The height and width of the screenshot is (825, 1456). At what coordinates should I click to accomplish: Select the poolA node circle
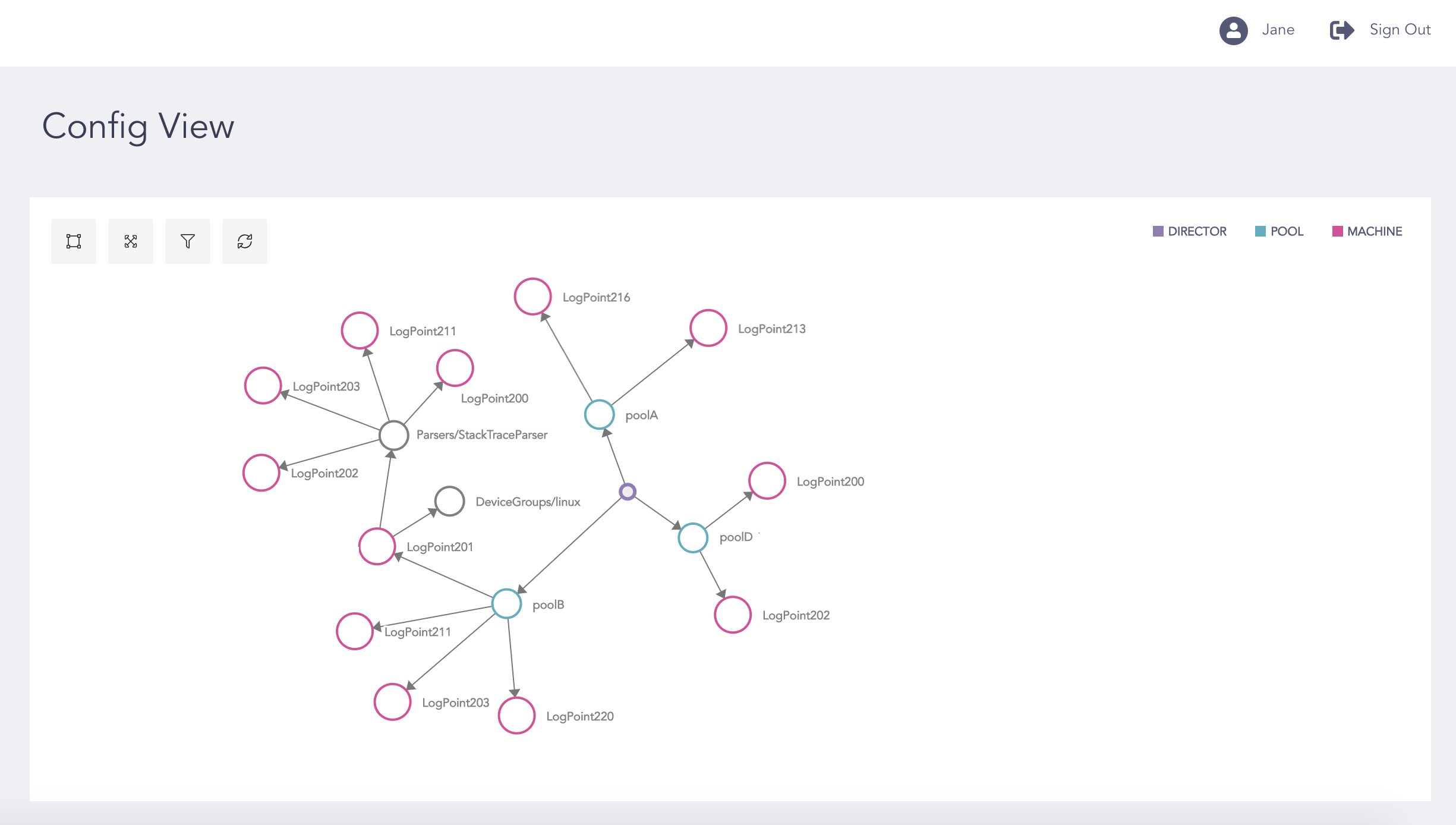tap(599, 415)
